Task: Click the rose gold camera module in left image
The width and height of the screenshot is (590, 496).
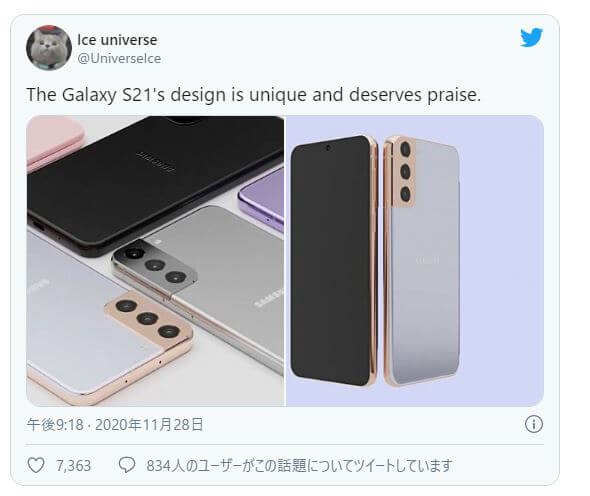Action: point(148,319)
